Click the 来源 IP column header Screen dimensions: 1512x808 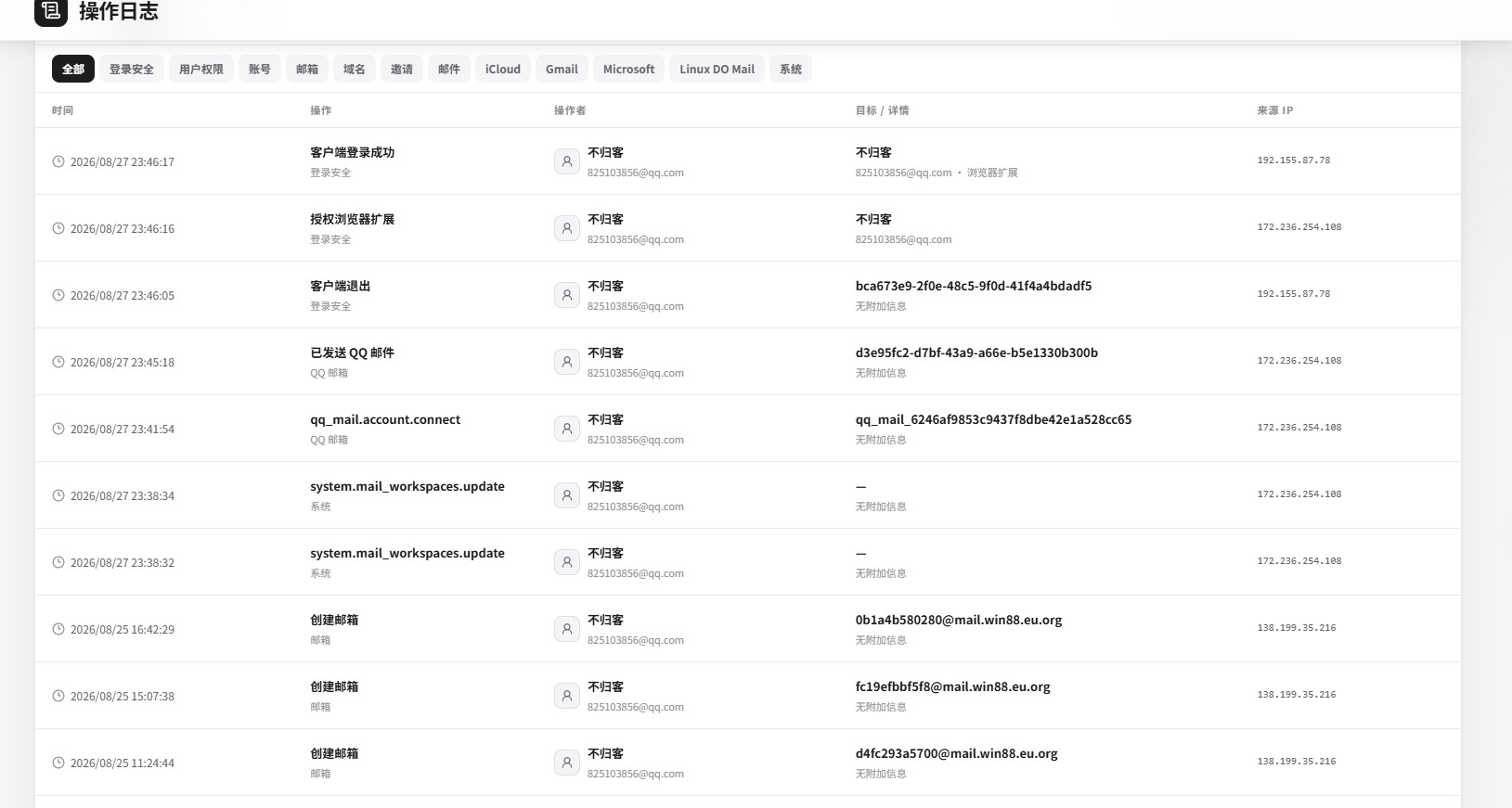pyautogui.click(x=1275, y=110)
